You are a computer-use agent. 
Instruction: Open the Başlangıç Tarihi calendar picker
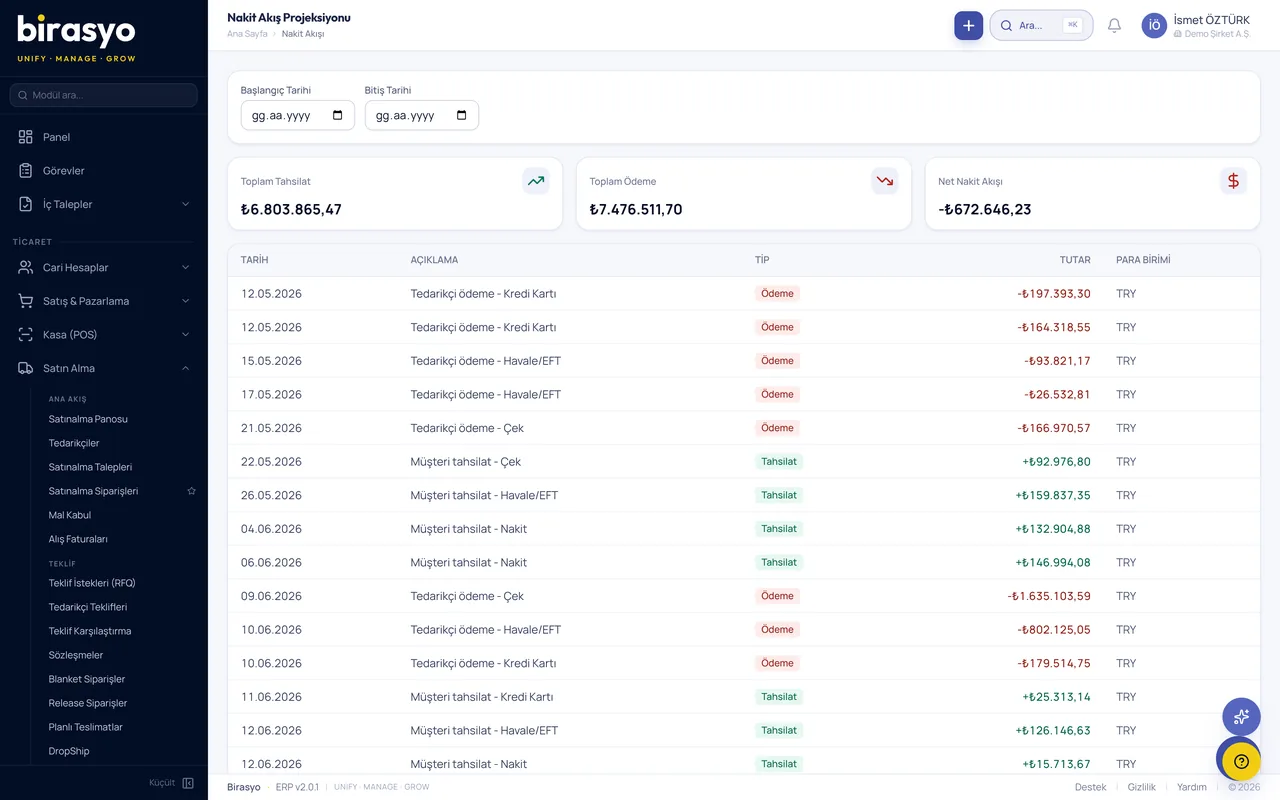337,115
